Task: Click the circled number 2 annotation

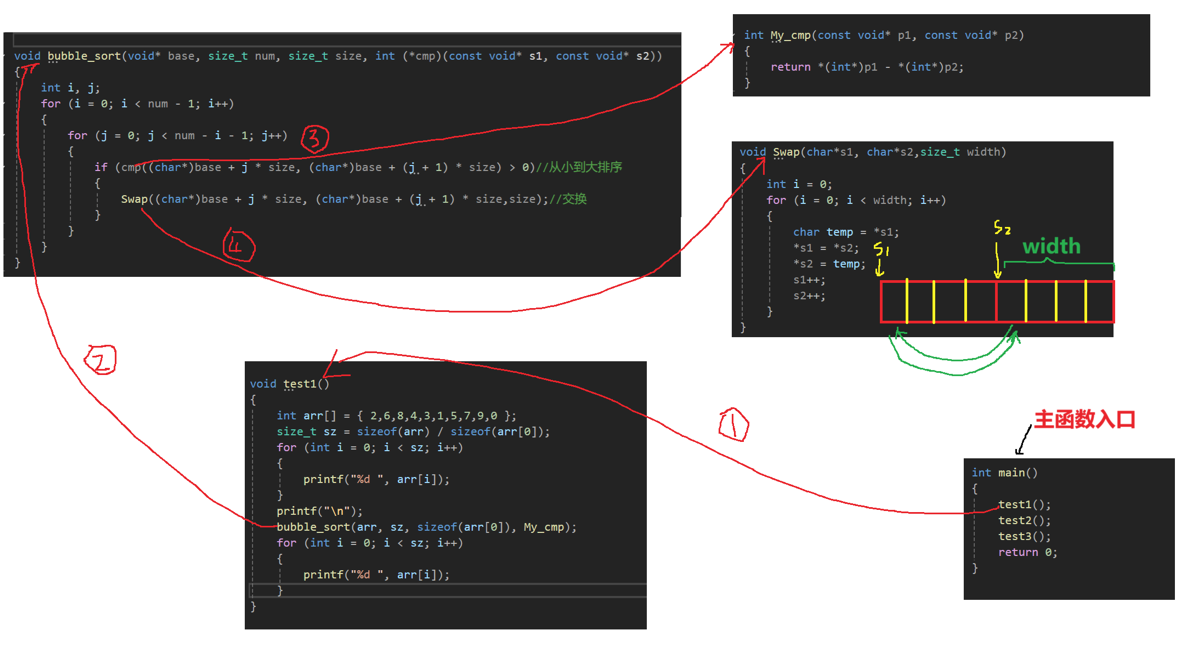Action: [102, 359]
